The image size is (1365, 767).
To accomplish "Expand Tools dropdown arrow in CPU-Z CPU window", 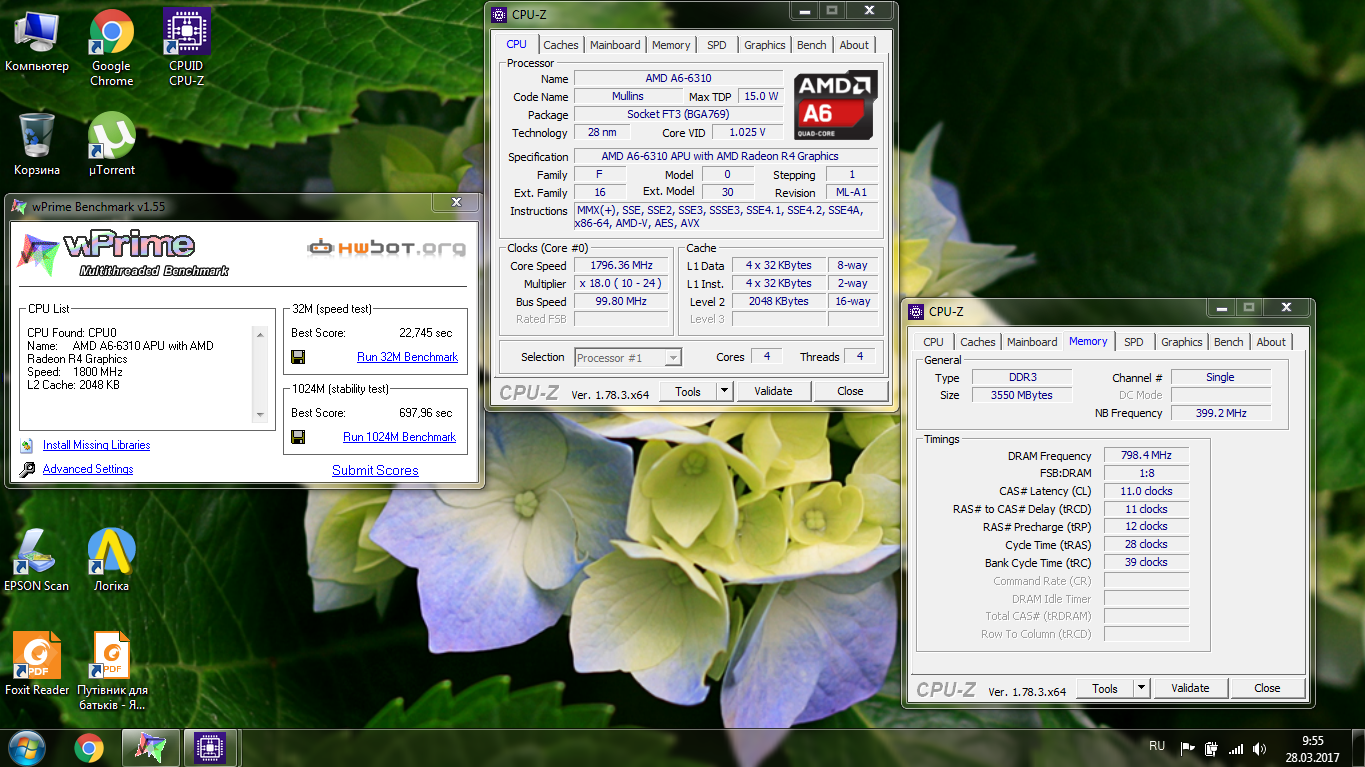I will click(x=725, y=391).
